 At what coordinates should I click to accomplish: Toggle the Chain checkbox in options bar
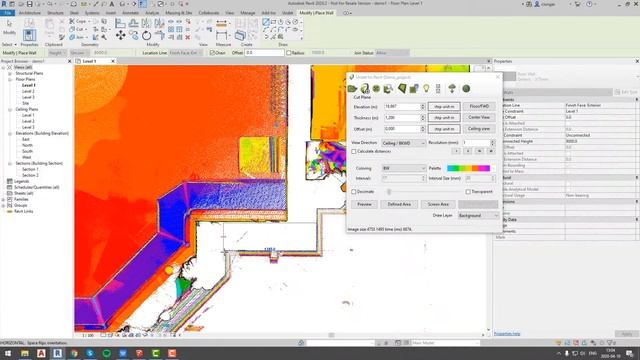pos(212,53)
